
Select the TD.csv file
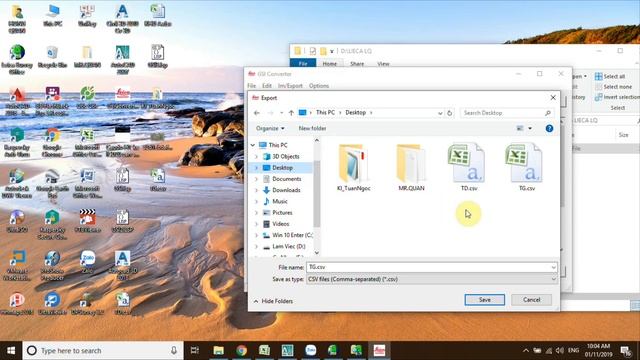tap(469, 167)
